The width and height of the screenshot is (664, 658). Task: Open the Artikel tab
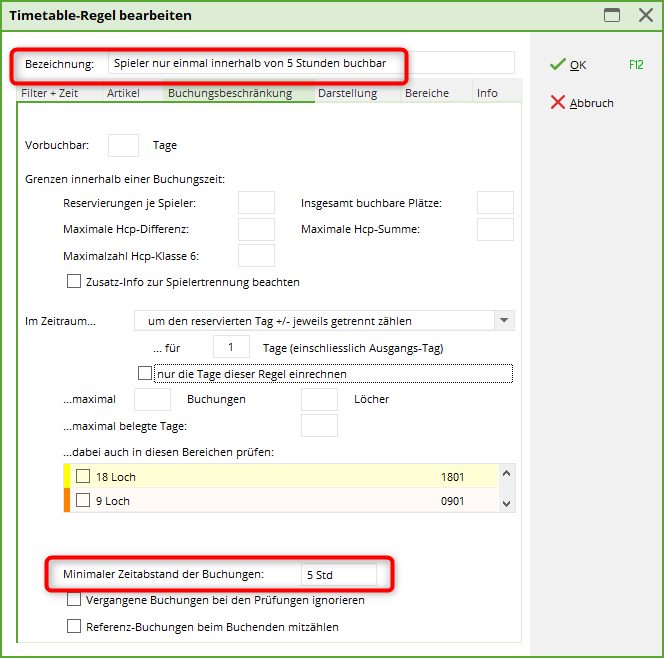click(x=124, y=93)
